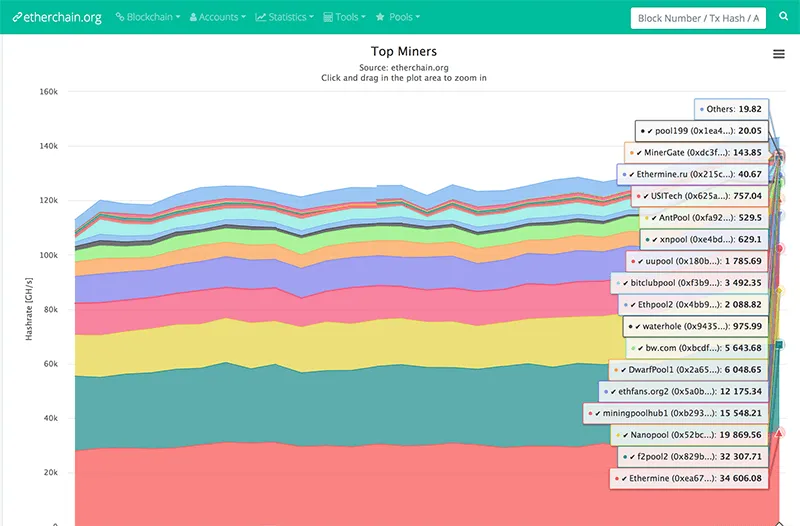Click the line-chart icon beside Statistics
Viewport: 800px width, 526px height.
coord(260,17)
